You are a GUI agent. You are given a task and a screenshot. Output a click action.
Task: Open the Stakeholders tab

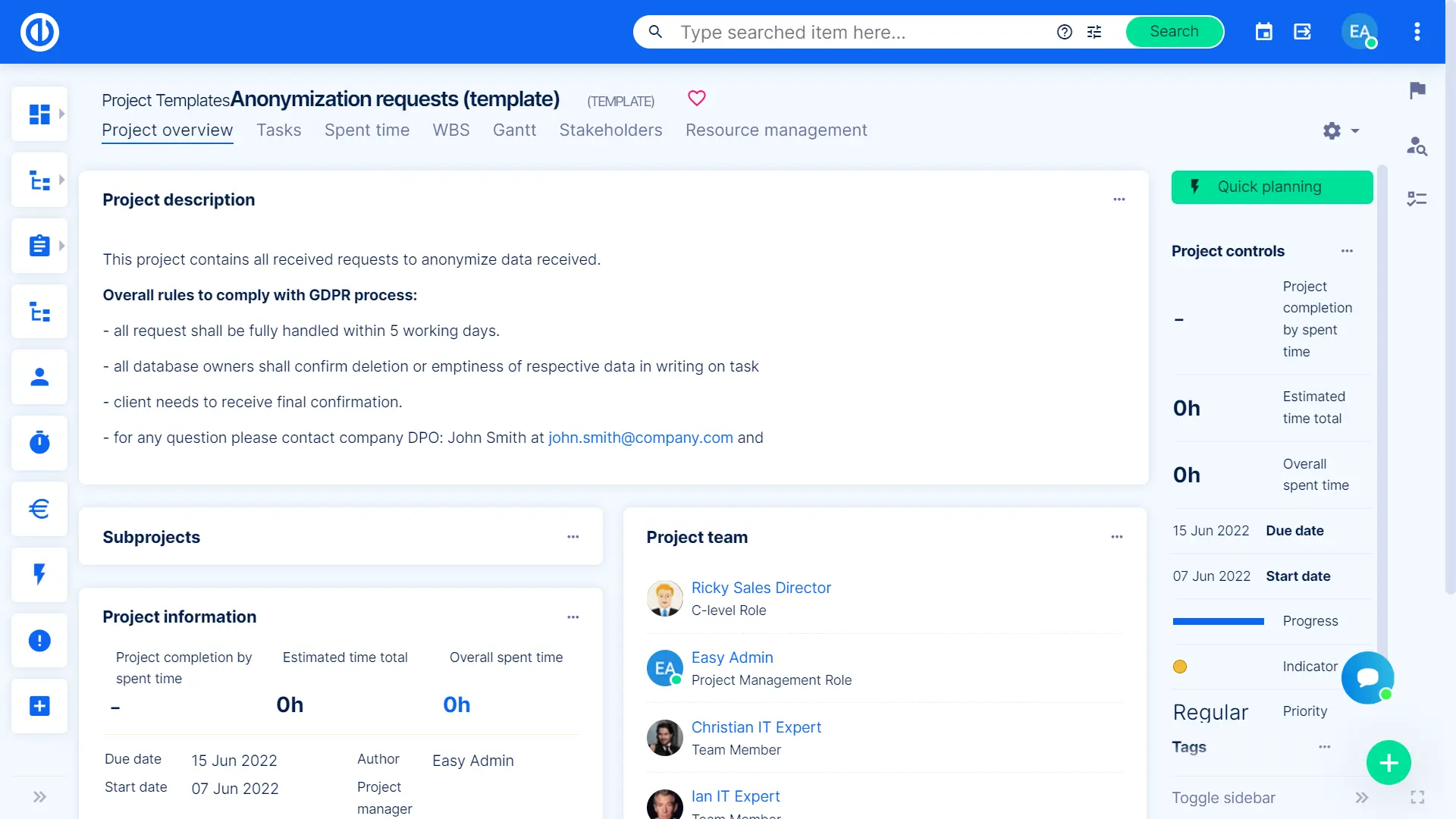click(x=610, y=130)
